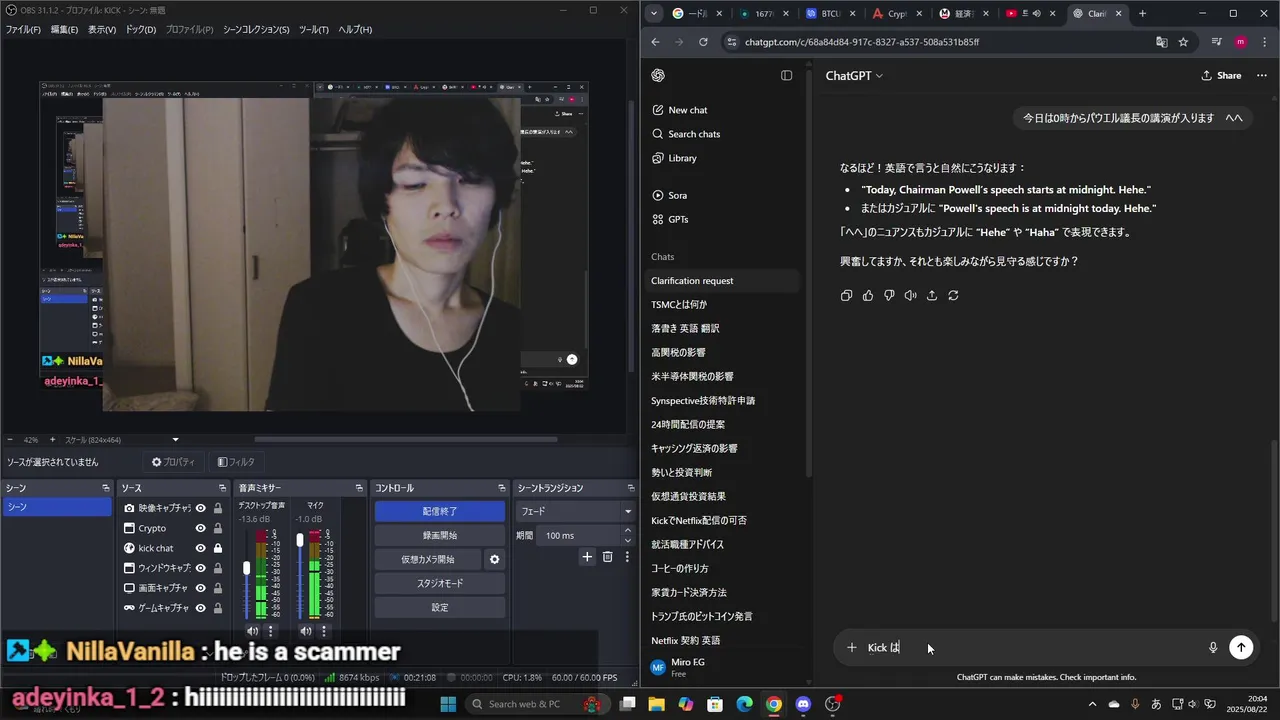The height and width of the screenshot is (720, 1280).
Task: Show hidden system tray icons
Action: (1092, 704)
